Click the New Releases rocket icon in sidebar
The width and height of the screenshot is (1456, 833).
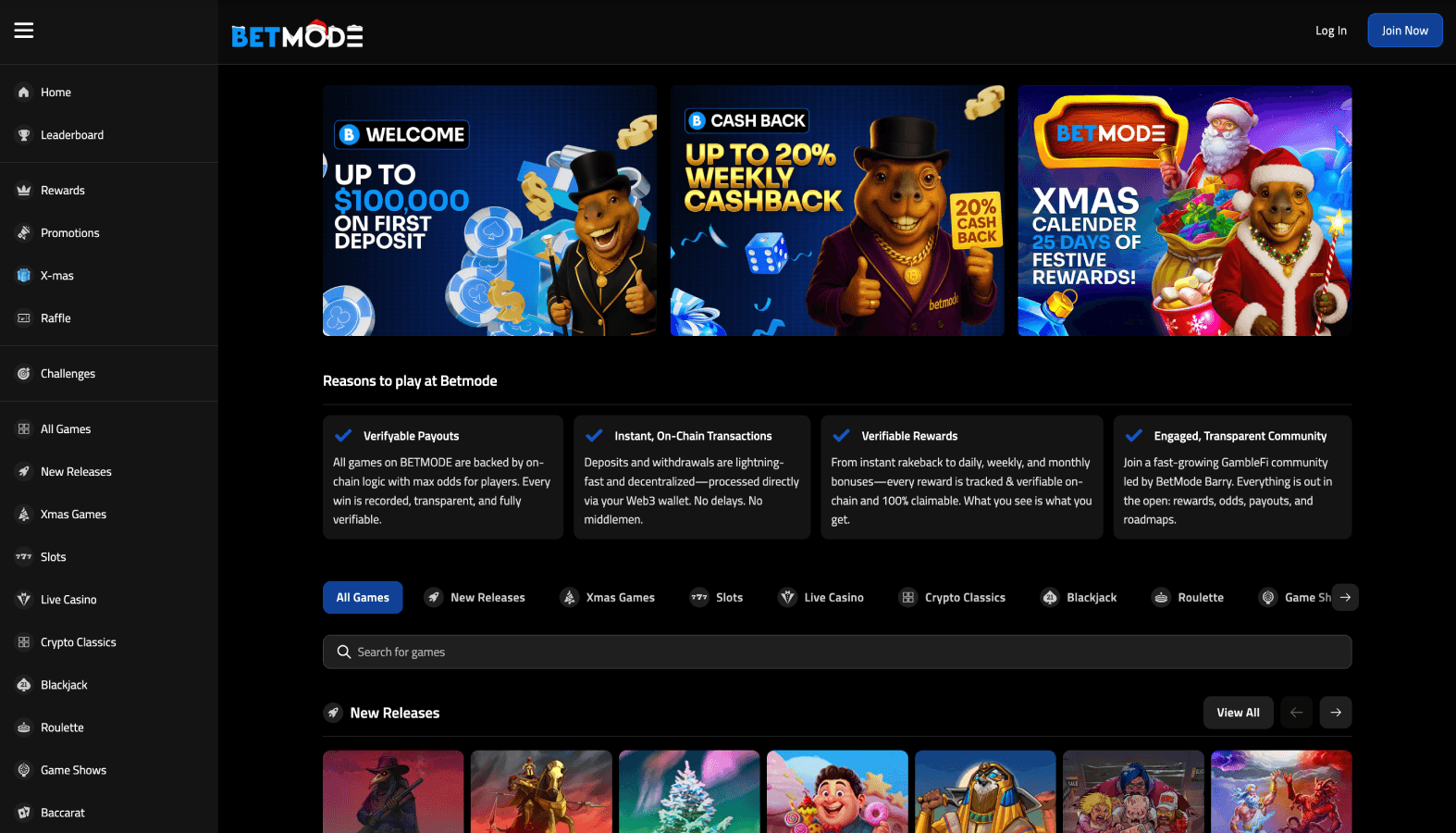[x=24, y=472]
